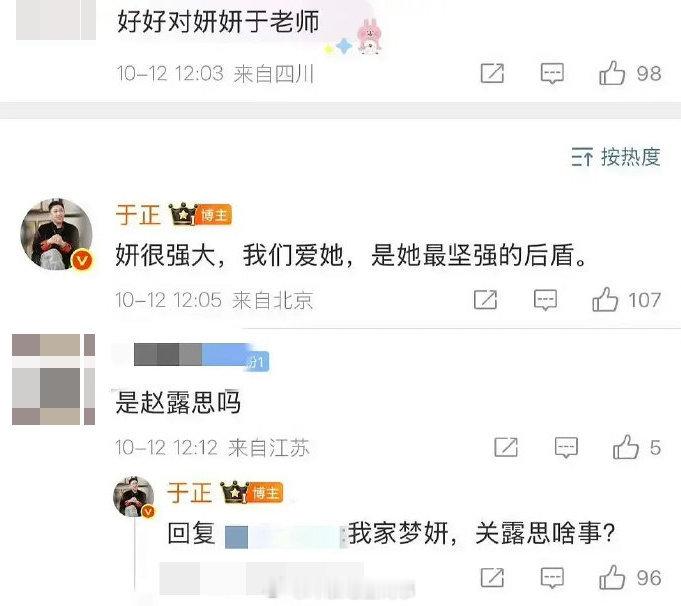Screen dimensions: 681x606
Task: Open 于正's profile picture in main comment
Action: 56,235
